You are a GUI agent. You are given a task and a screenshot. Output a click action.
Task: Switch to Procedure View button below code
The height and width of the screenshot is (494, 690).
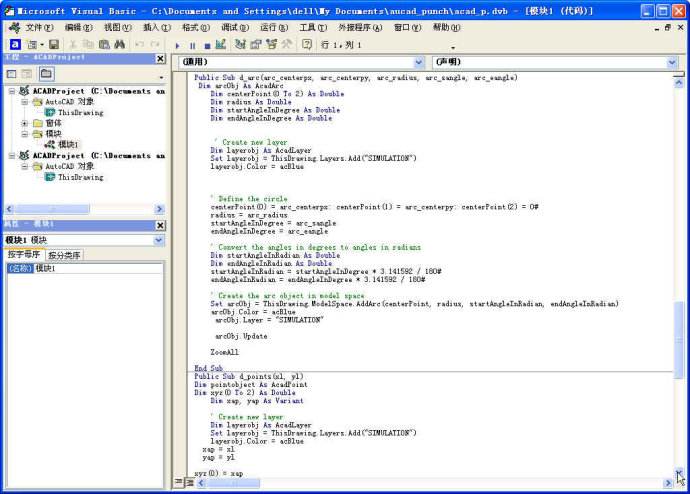point(179,482)
